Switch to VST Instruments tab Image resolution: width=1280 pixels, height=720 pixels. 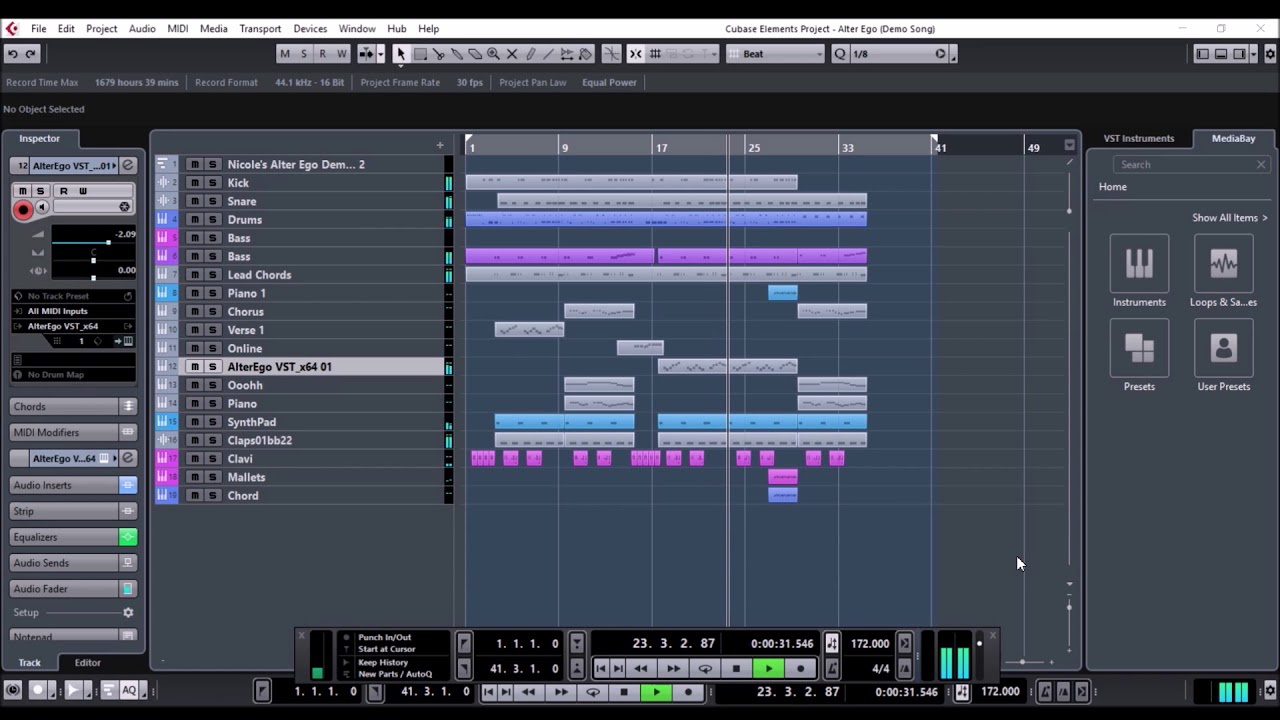tap(1139, 139)
